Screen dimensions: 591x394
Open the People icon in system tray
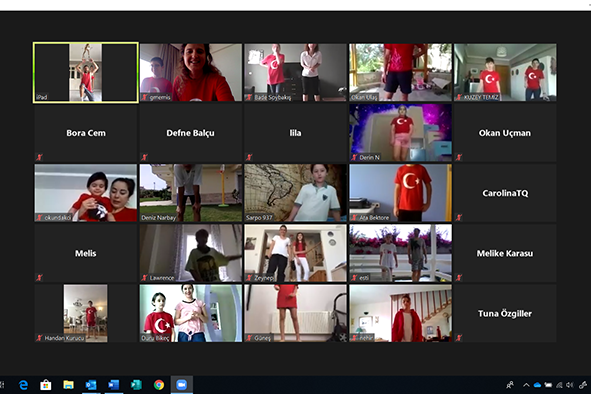click(x=510, y=385)
